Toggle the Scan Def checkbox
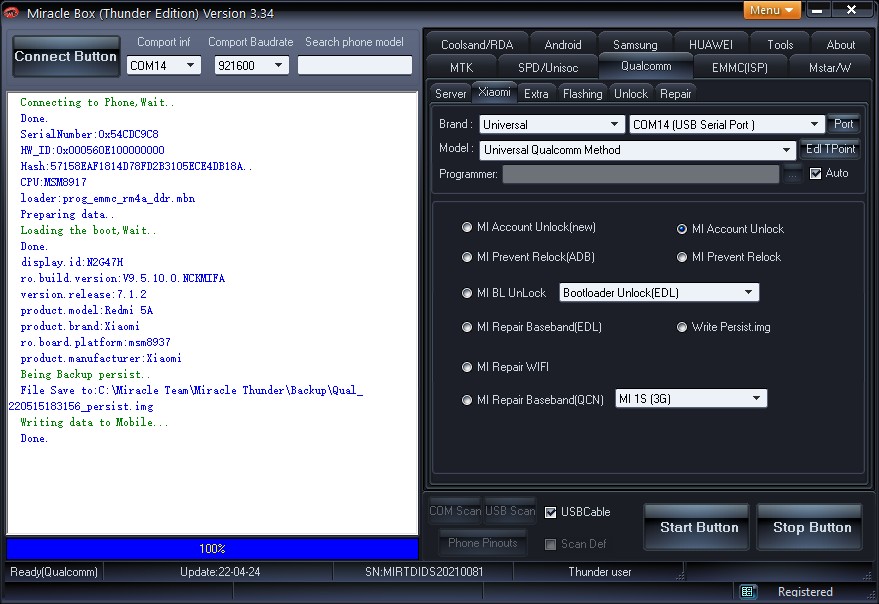Screen dimensions: 879x604 pyautogui.click(x=550, y=544)
